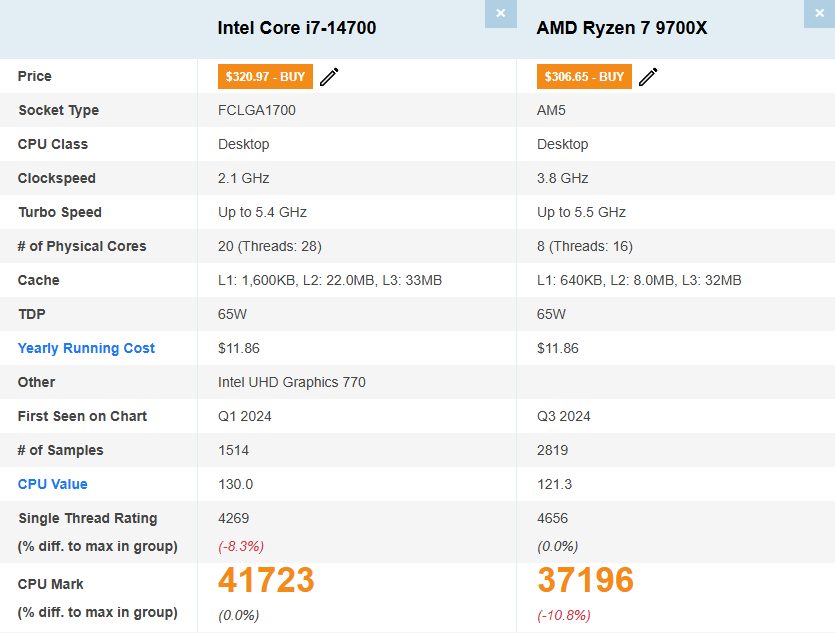Select the FCLGA1700 socket value
Image resolution: width=835 pixels, height=633 pixels.
click(x=257, y=110)
